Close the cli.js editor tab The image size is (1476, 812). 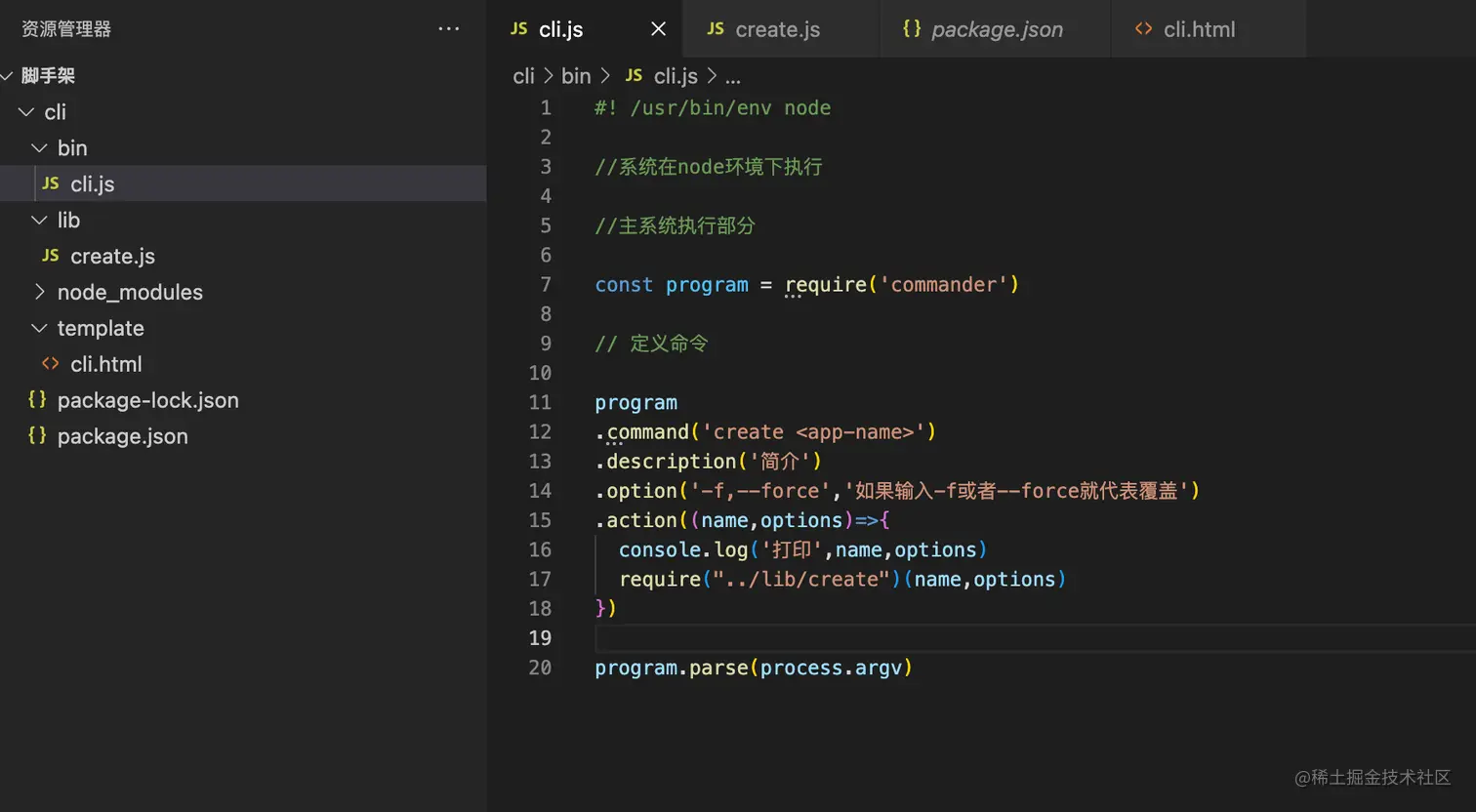(x=658, y=29)
